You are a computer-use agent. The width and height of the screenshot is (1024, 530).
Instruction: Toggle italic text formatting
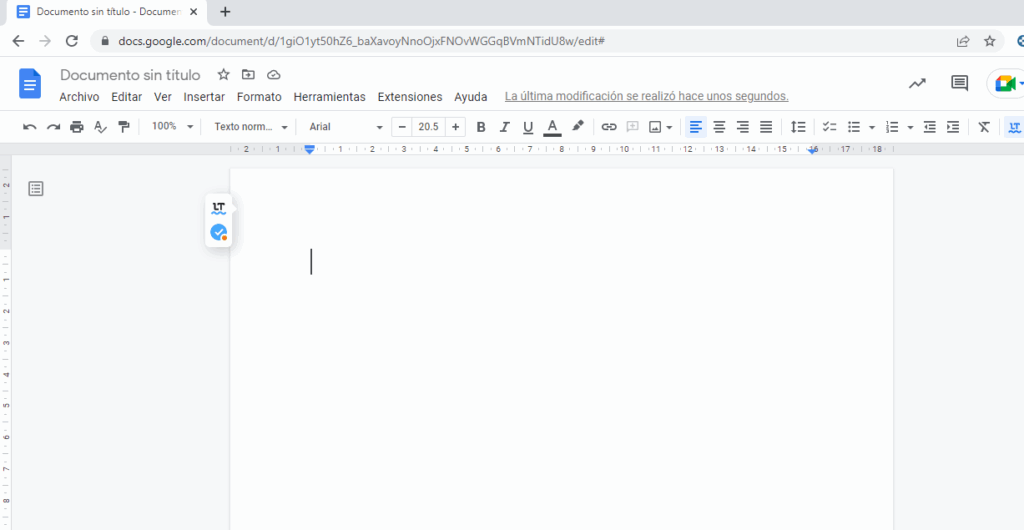point(504,127)
